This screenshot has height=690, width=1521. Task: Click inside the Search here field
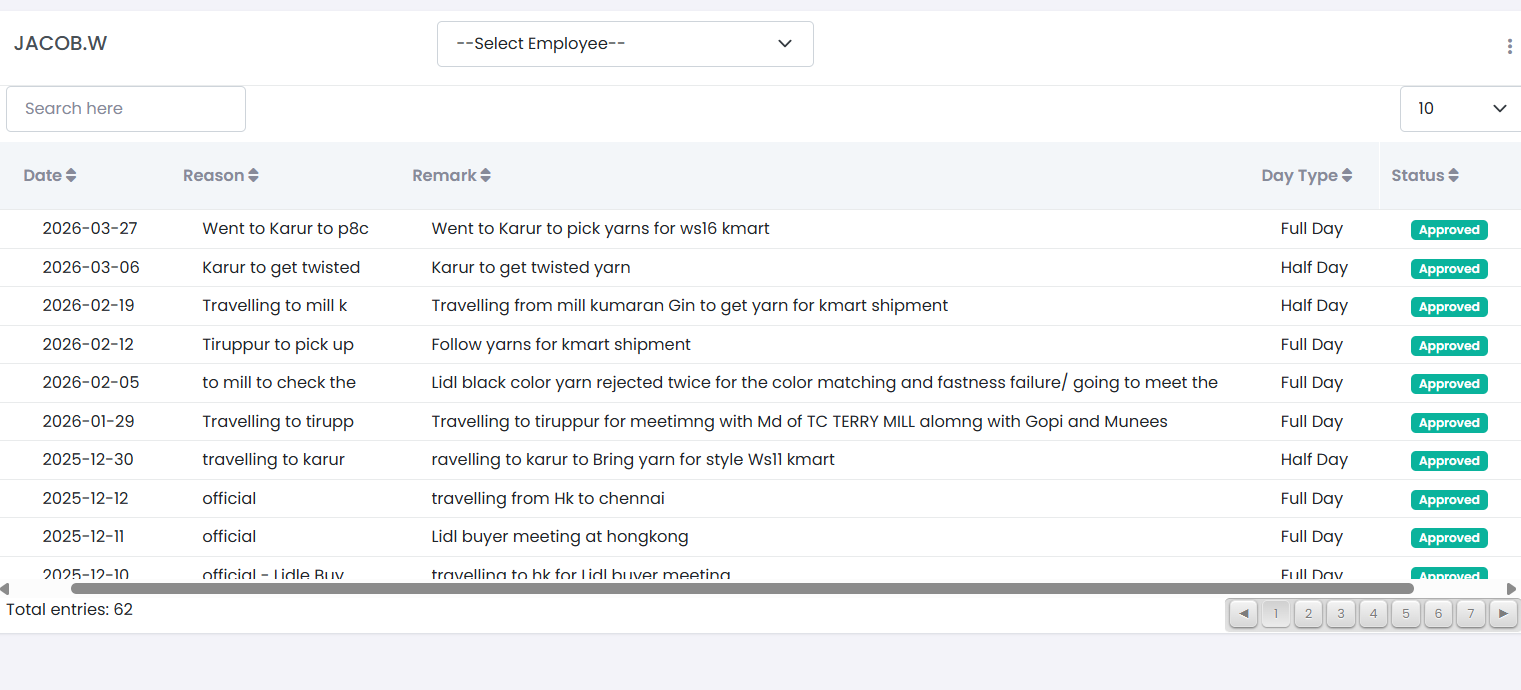126,108
